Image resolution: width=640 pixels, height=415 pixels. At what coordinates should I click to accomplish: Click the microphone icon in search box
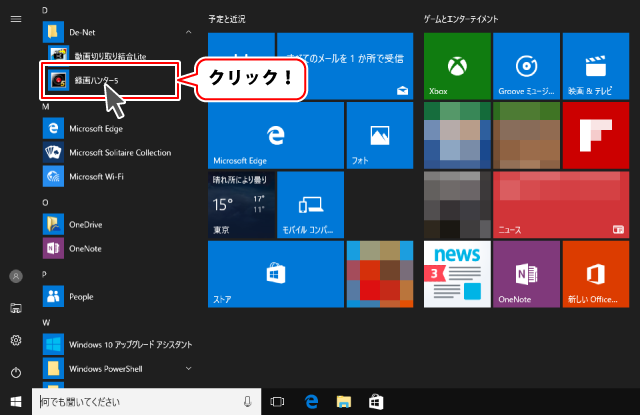coord(247,402)
